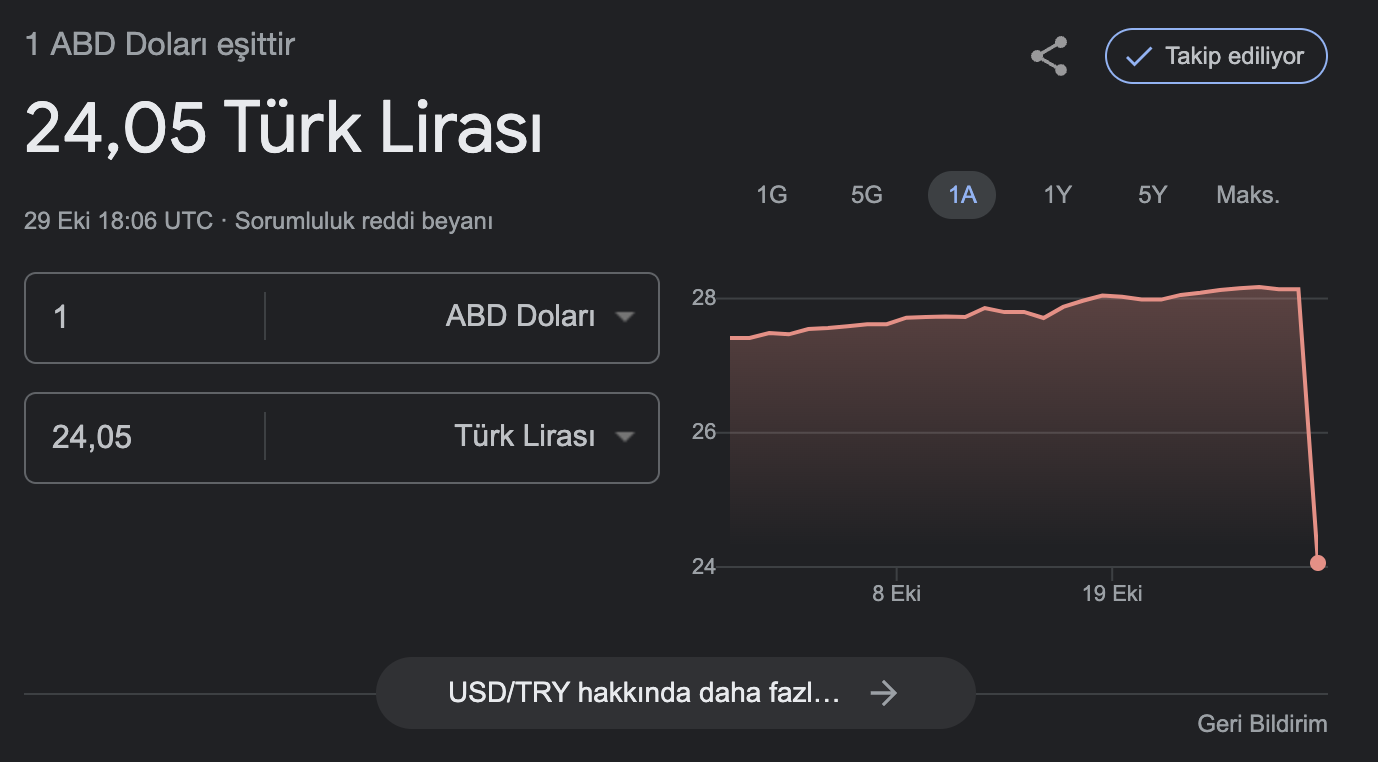This screenshot has height=762, width=1378.
Task: Click the chart line near 19 Eki
Action: coord(1112,296)
